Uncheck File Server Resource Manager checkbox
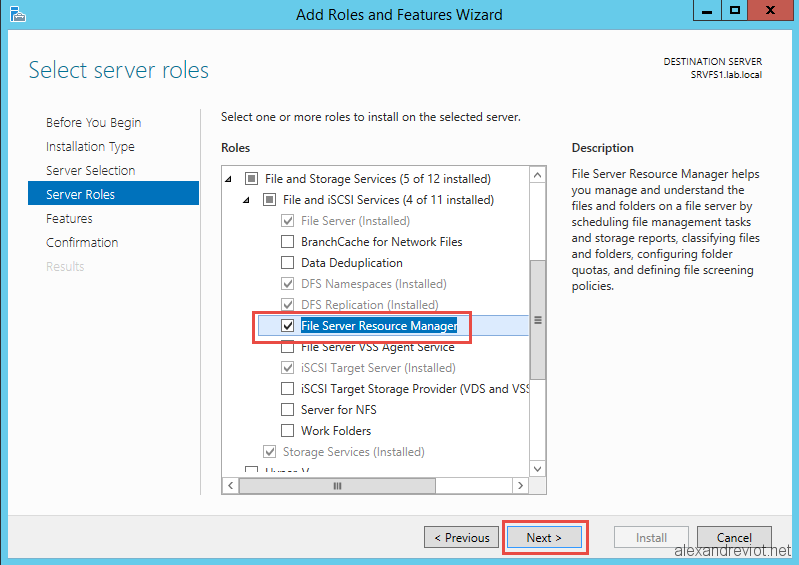 (x=287, y=326)
